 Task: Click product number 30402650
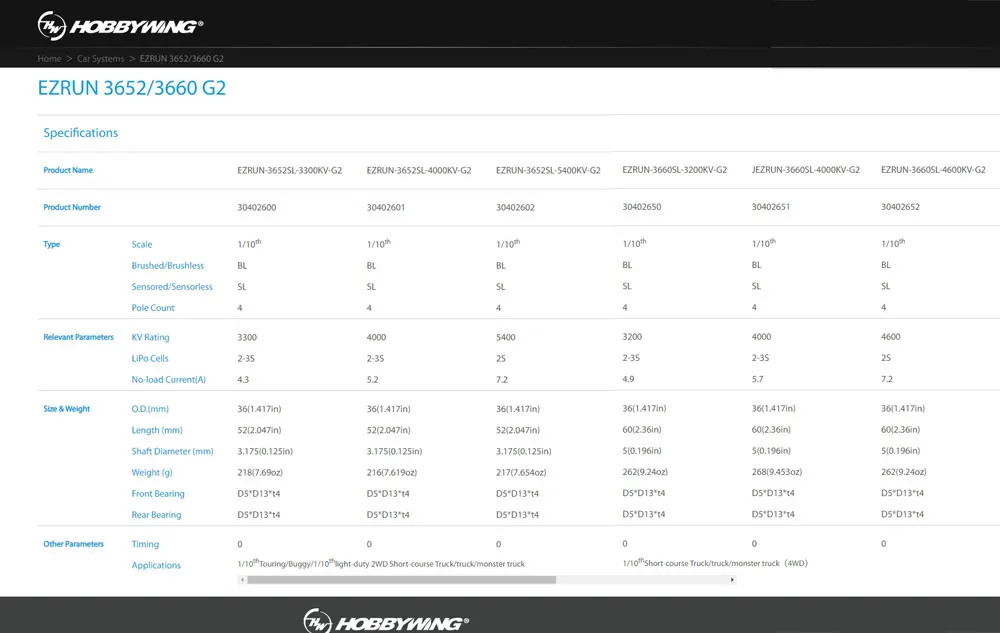(x=642, y=207)
